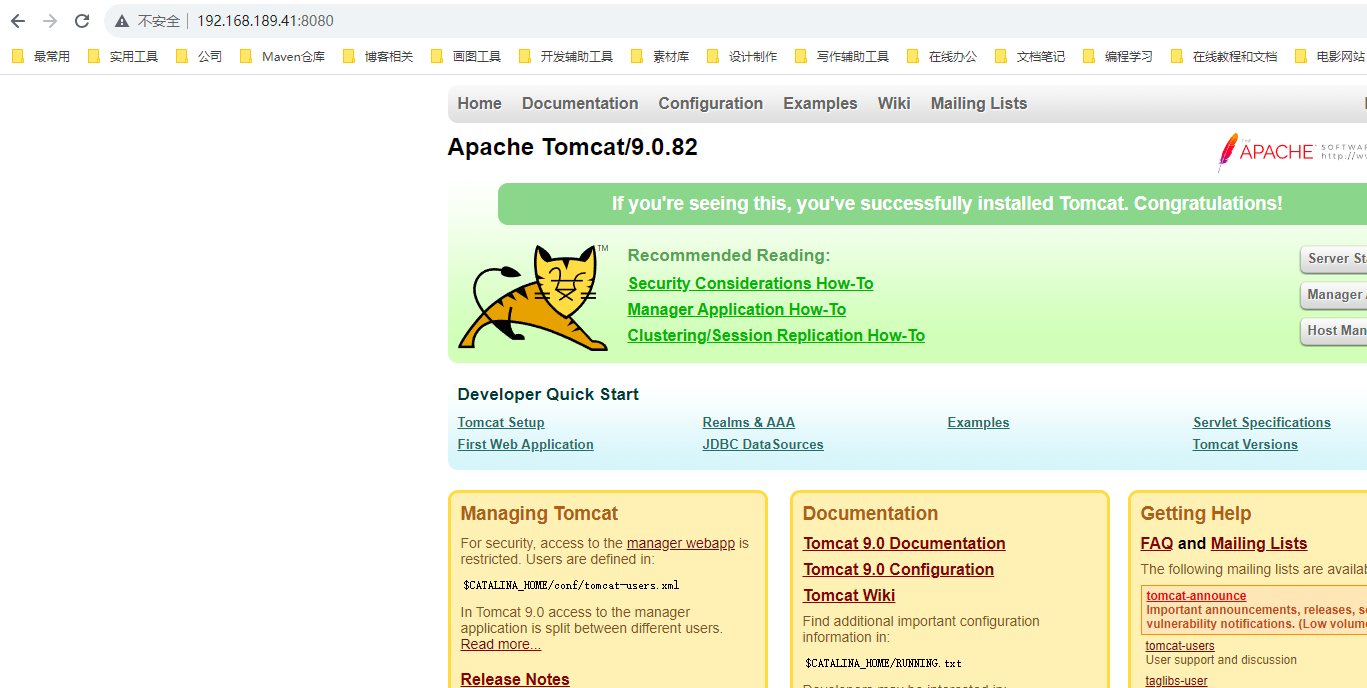
Task: Open the Tomcat 9.0 Documentation link
Action: pos(904,543)
